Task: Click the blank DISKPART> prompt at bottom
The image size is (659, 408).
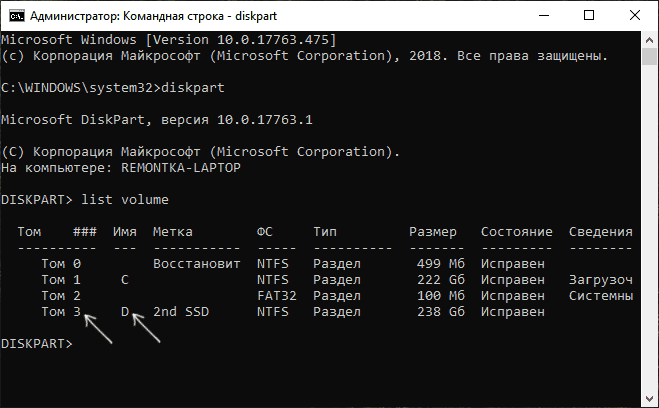Action: (36, 344)
